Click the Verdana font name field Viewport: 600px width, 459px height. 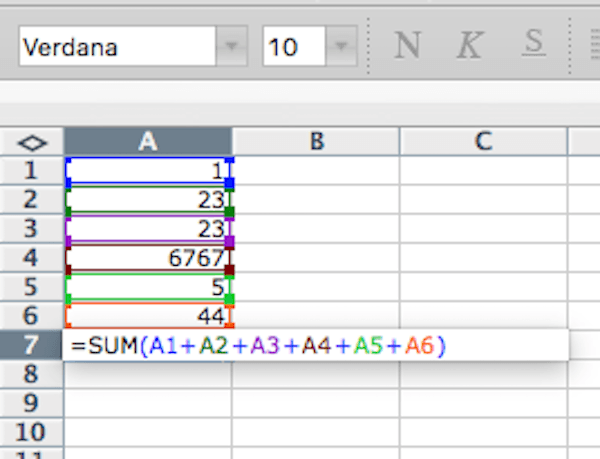pos(115,47)
